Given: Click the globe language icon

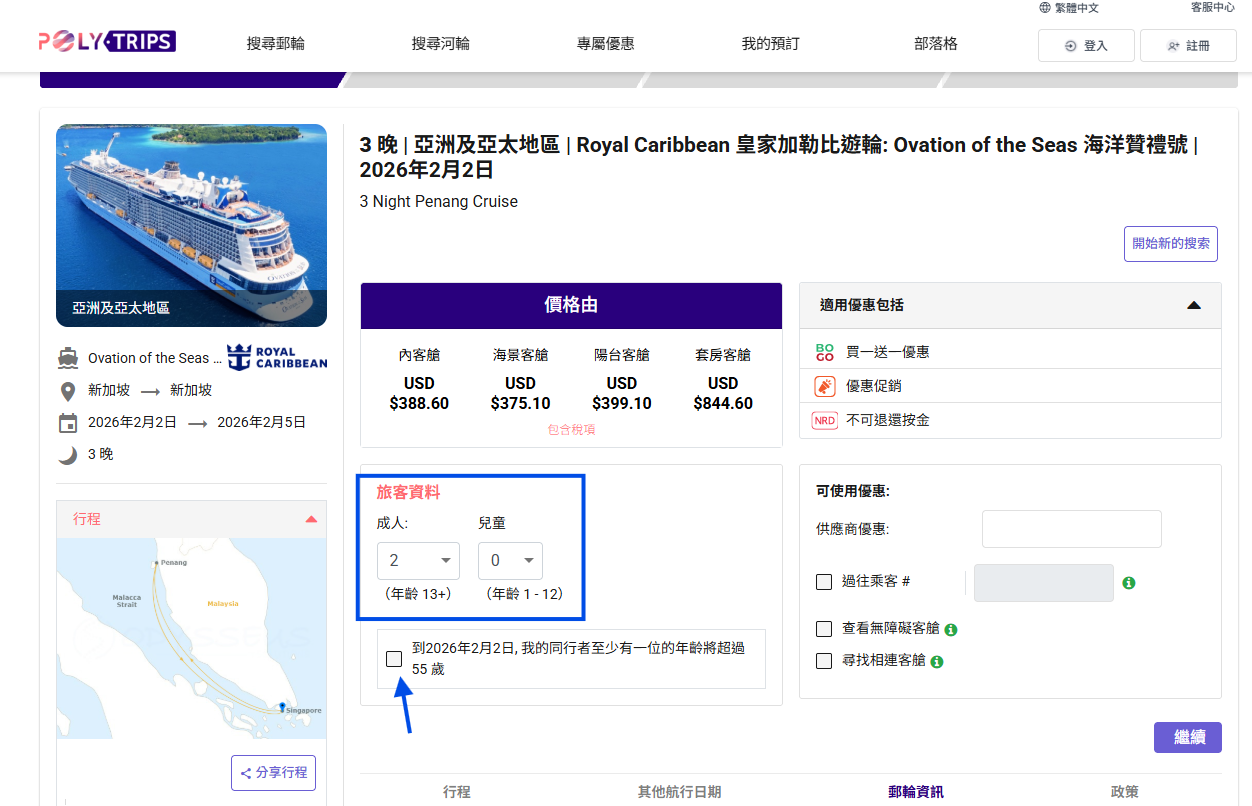Looking at the screenshot, I should [x=1045, y=8].
